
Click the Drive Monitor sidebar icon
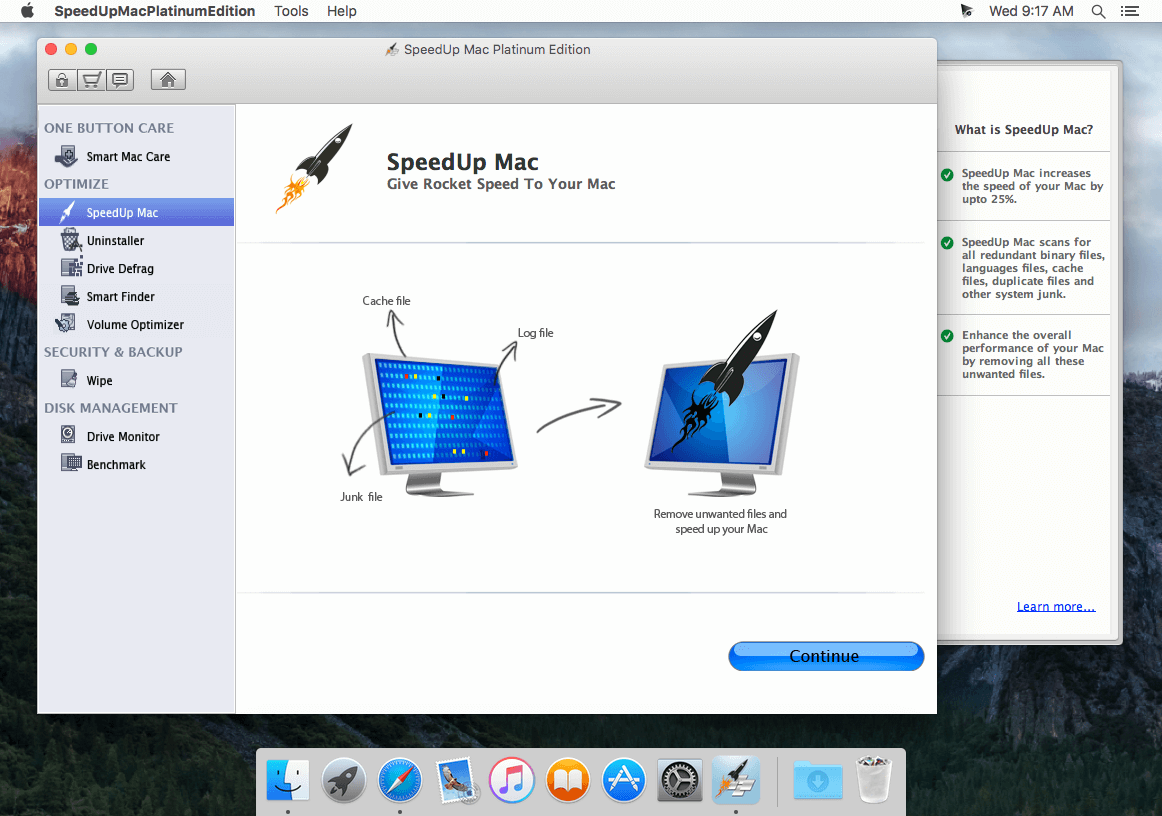(x=68, y=435)
